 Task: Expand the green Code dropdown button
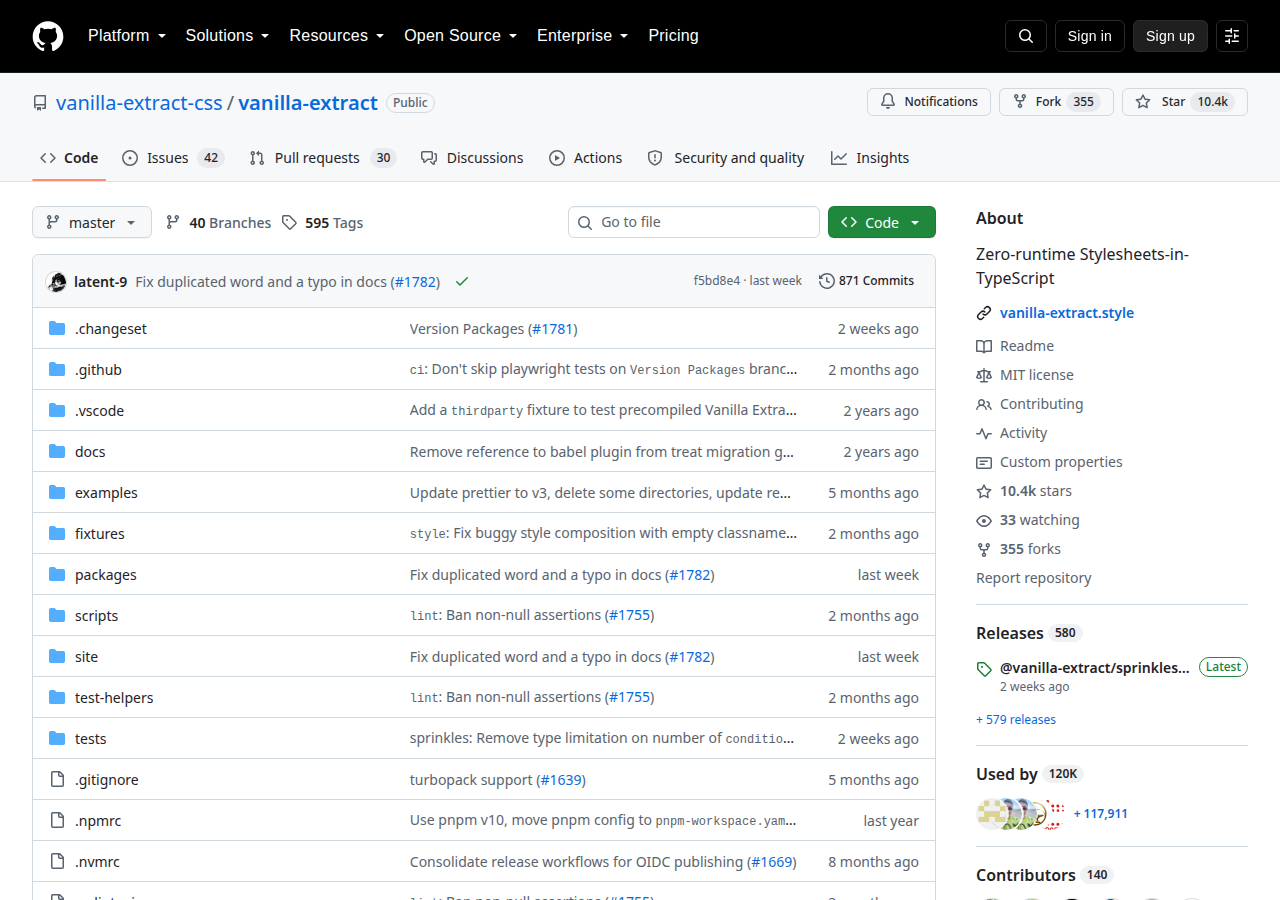pyautogui.click(x=882, y=222)
